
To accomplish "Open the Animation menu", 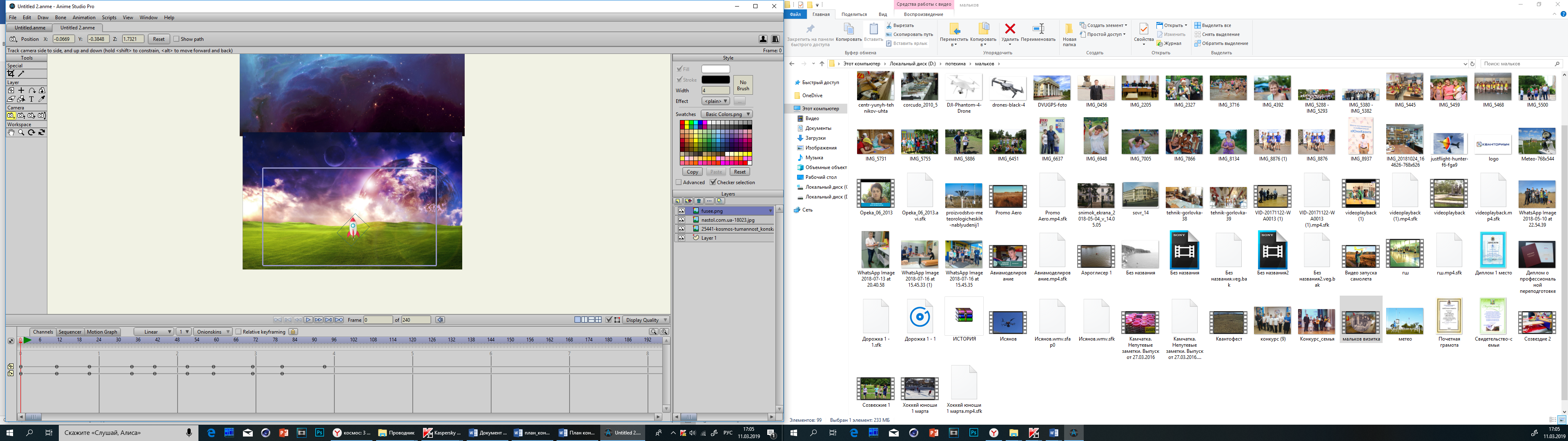I will (x=84, y=18).
